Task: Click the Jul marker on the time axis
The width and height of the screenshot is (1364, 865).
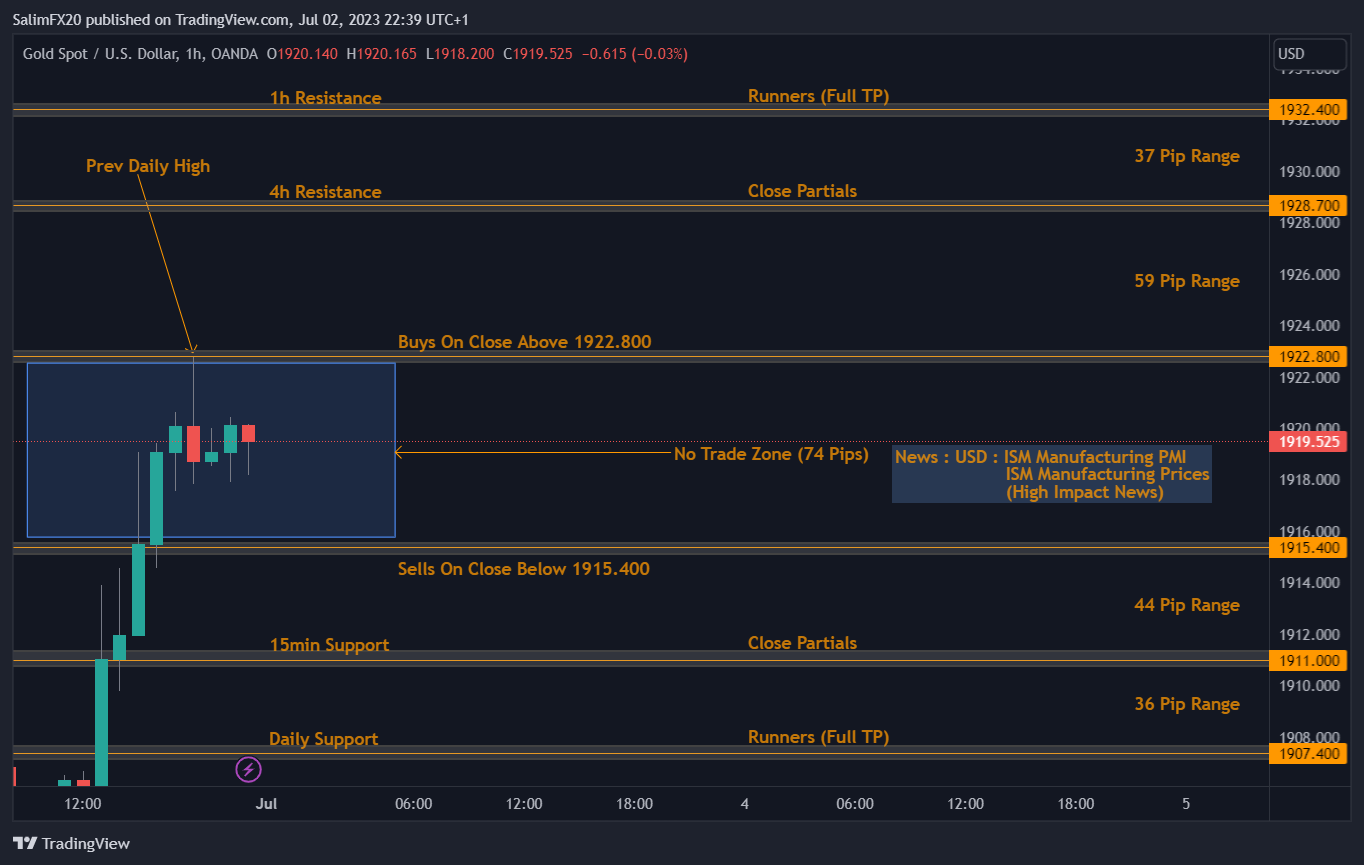Action: (266, 803)
